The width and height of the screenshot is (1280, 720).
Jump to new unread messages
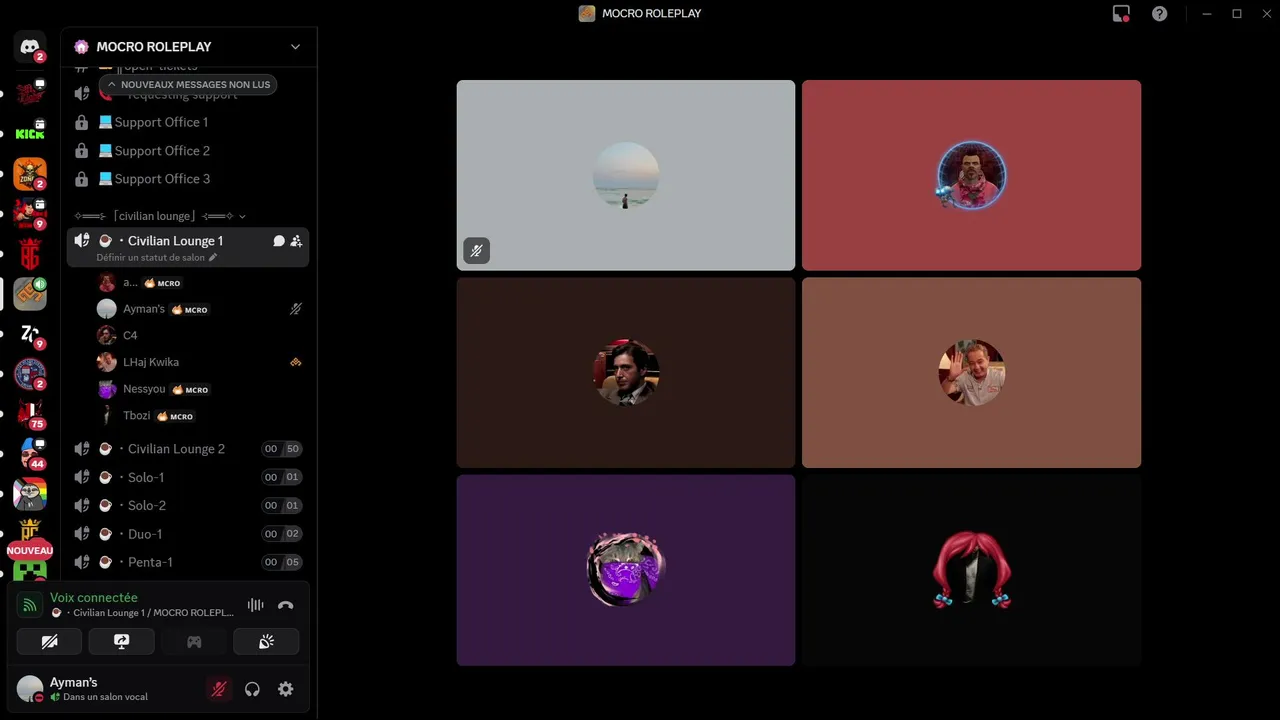pyautogui.click(x=188, y=85)
